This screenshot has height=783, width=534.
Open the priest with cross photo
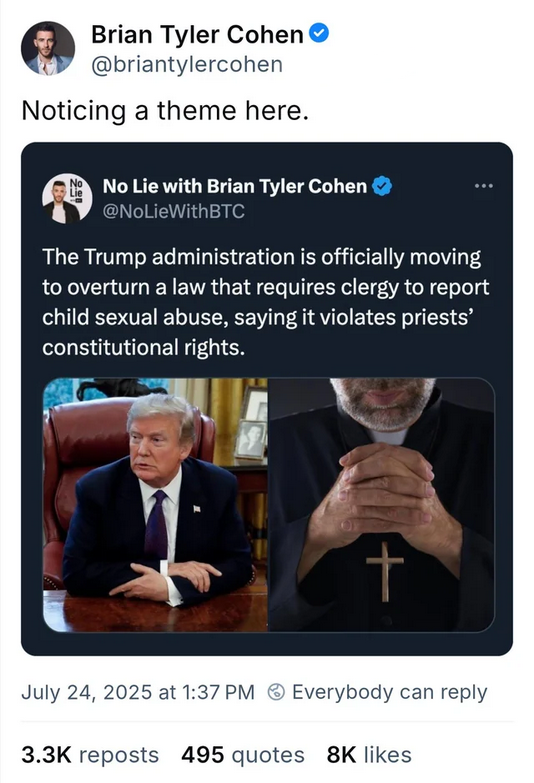point(382,505)
